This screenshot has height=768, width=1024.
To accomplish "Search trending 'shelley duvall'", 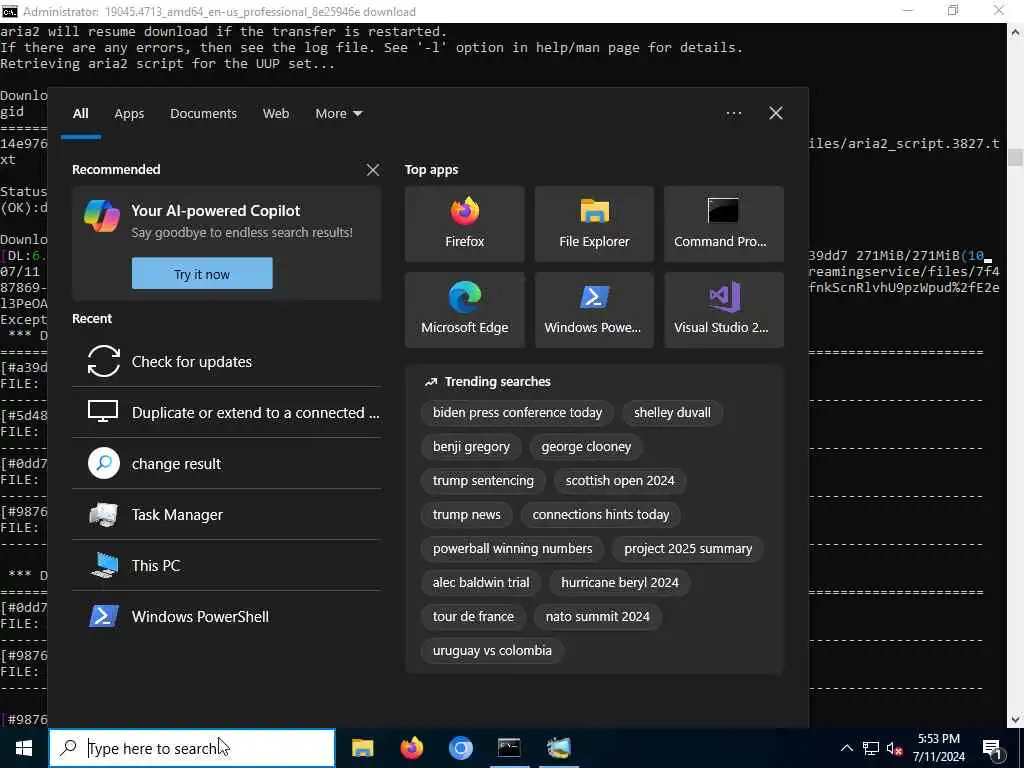I will pyautogui.click(x=672, y=413).
